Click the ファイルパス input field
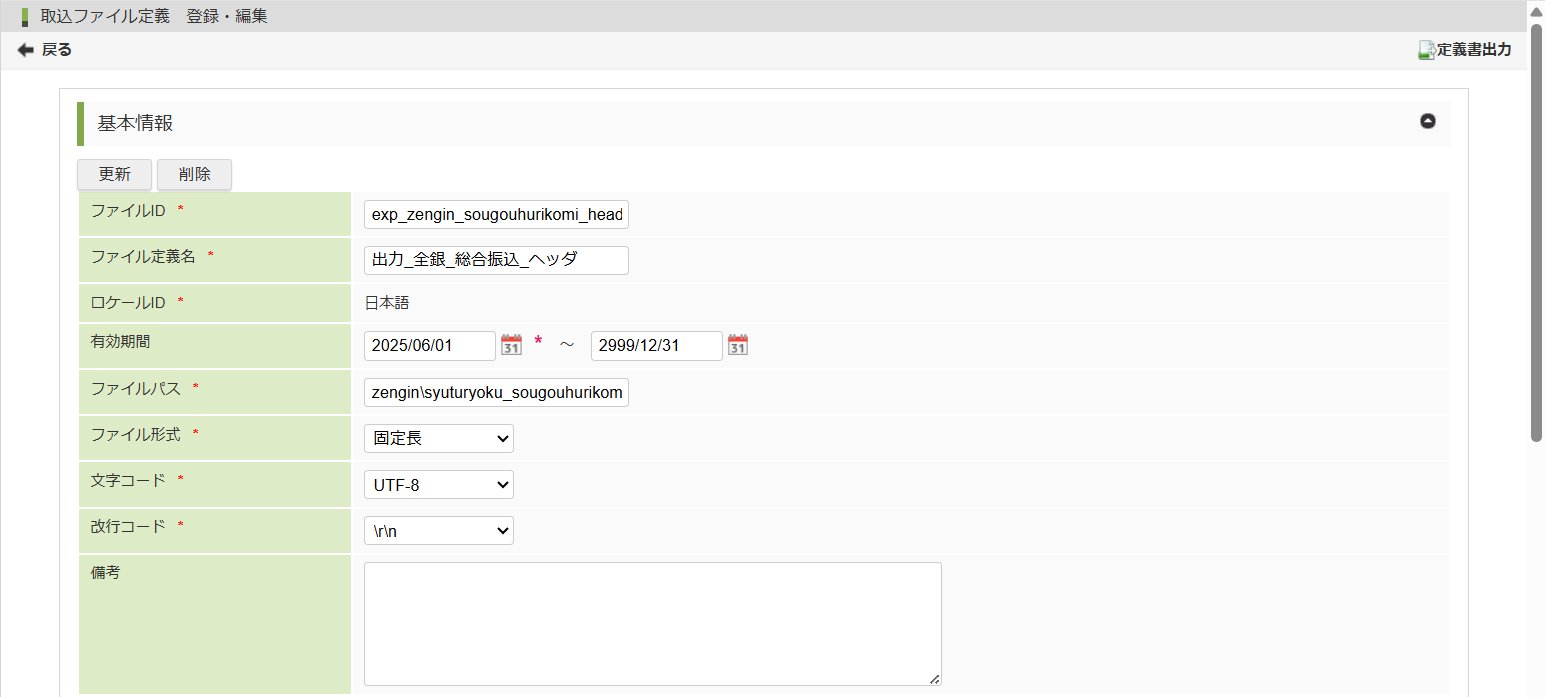 (x=496, y=393)
